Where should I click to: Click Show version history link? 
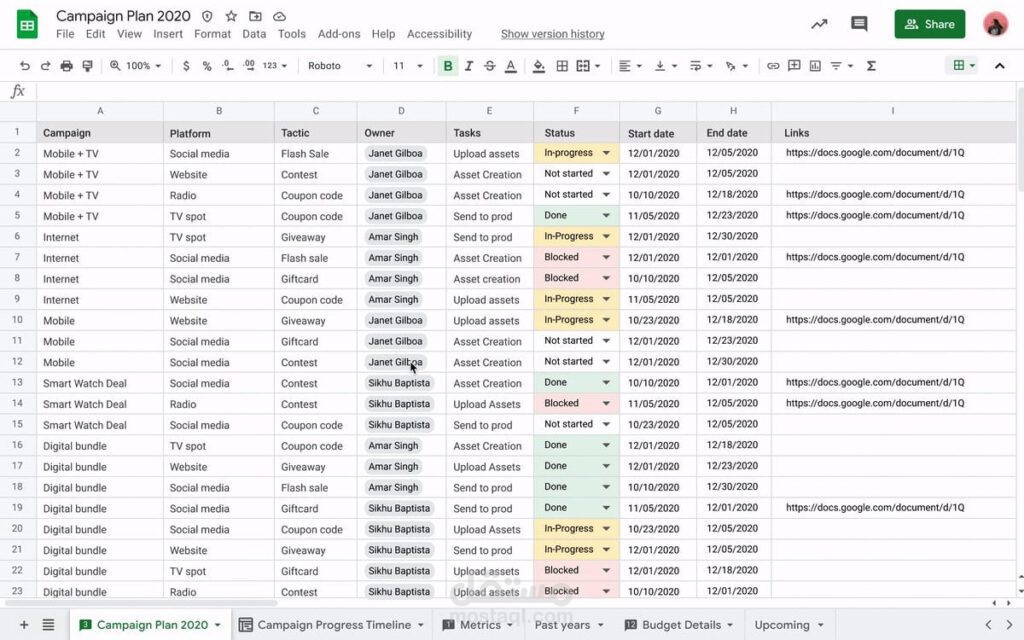(552, 34)
